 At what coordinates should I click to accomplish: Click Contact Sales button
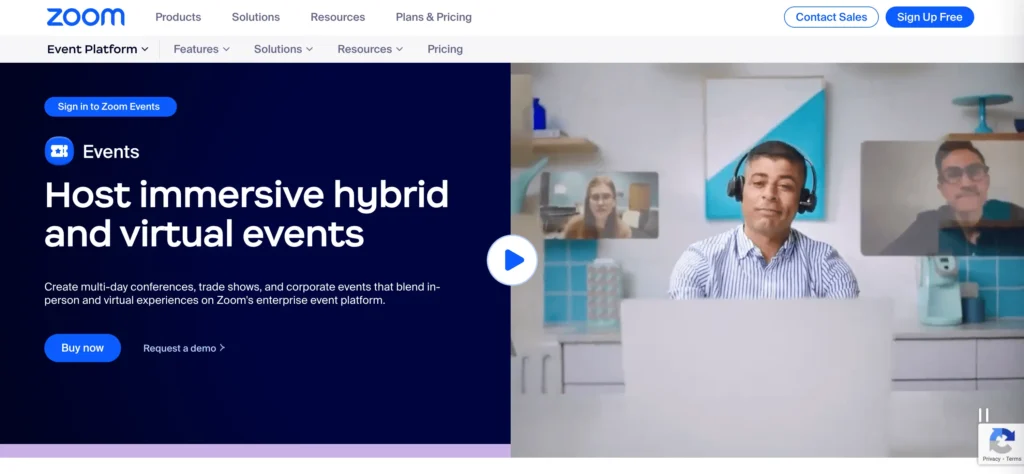831,17
